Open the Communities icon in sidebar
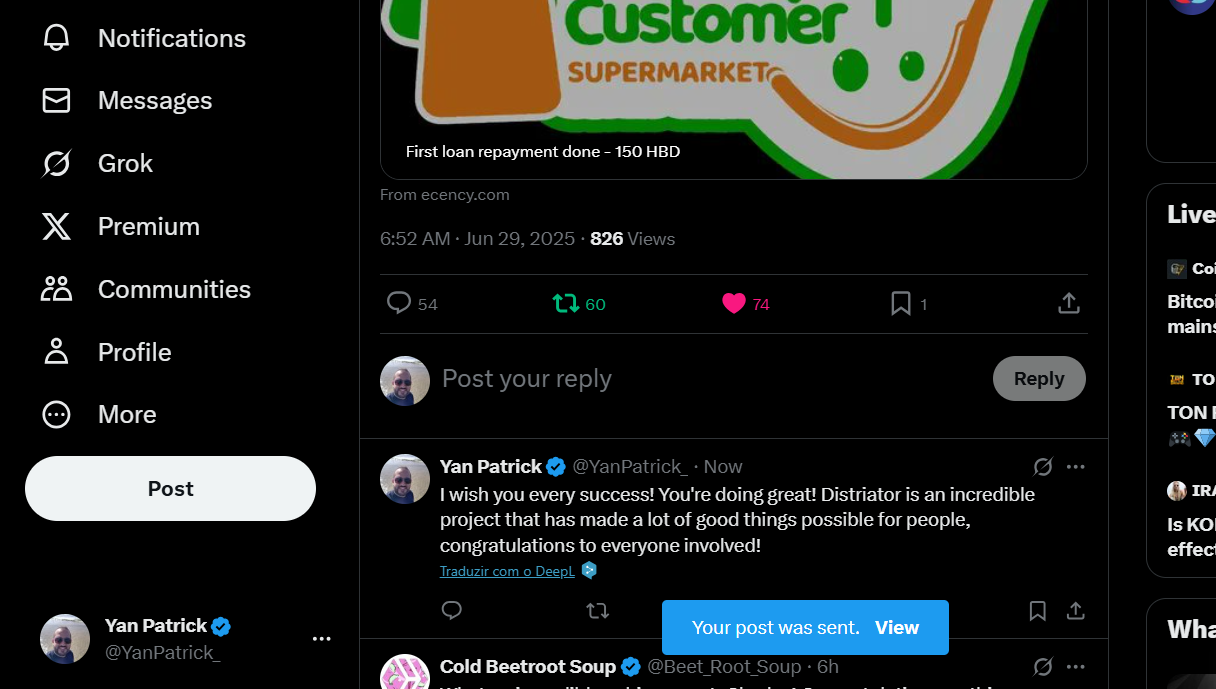This screenshot has height=689, width=1216. coord(56,289)
